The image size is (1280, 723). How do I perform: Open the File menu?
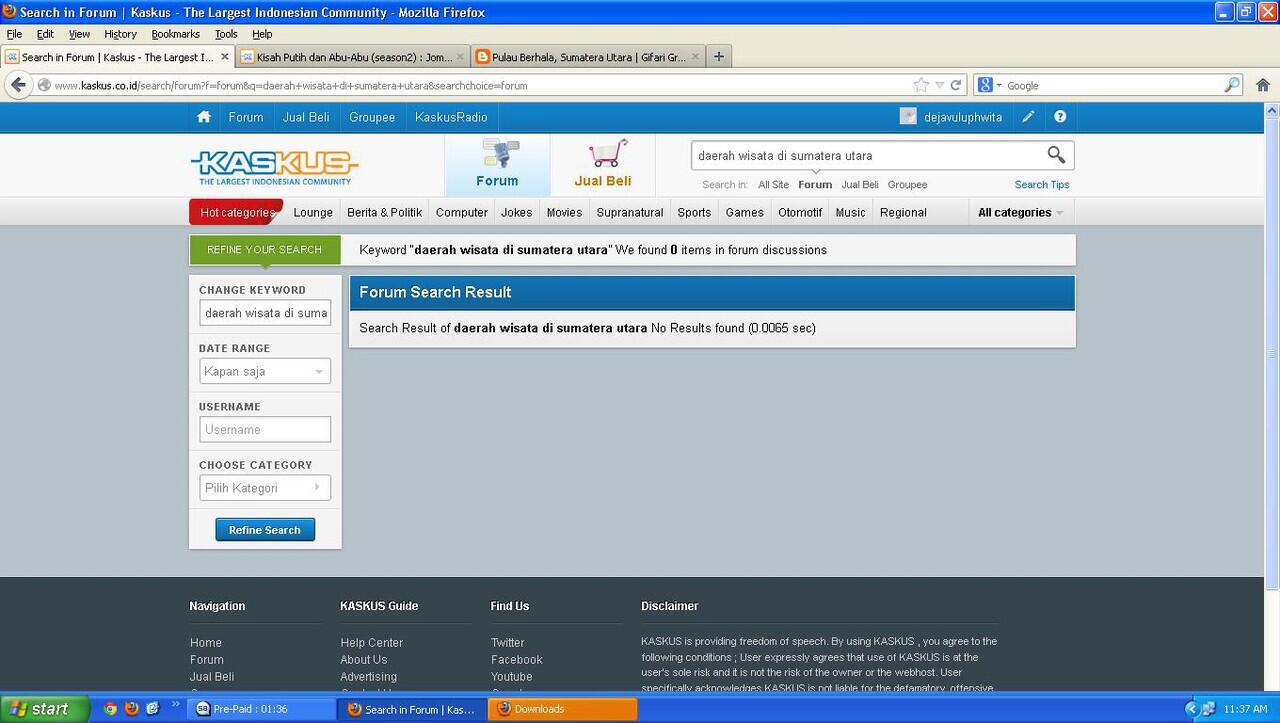14,34
